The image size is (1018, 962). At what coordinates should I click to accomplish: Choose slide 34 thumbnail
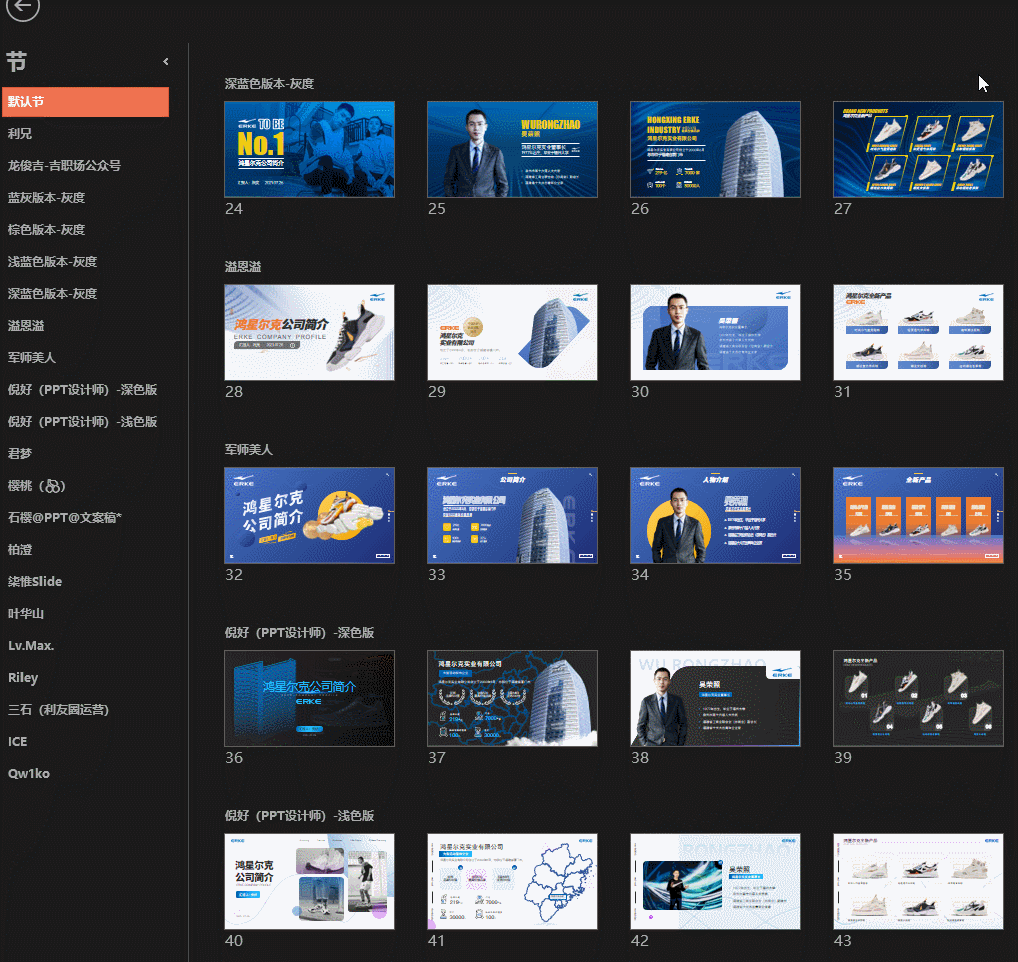pos(715,515)
